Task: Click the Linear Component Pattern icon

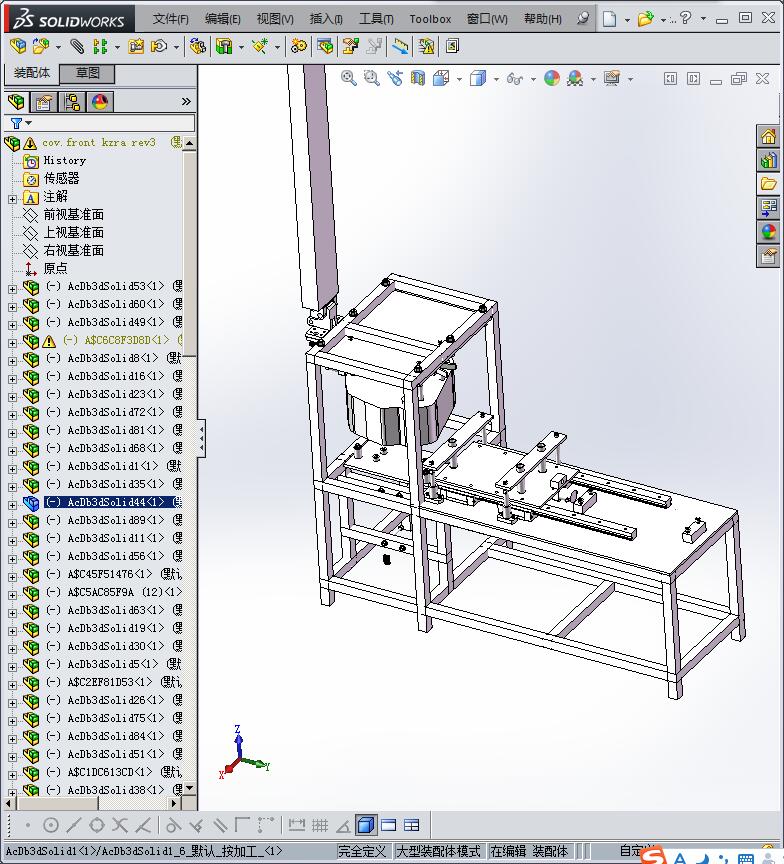Action: pyautogui.click(x=100, y=46)
